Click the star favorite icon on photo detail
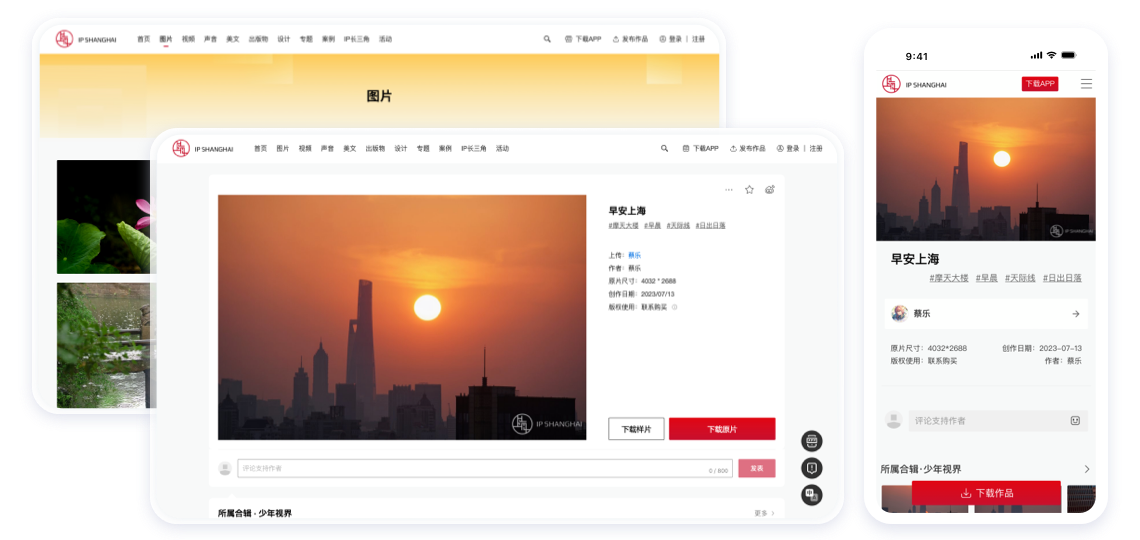Viewport: 1140px width, 540px height. (x=749, y=189)
